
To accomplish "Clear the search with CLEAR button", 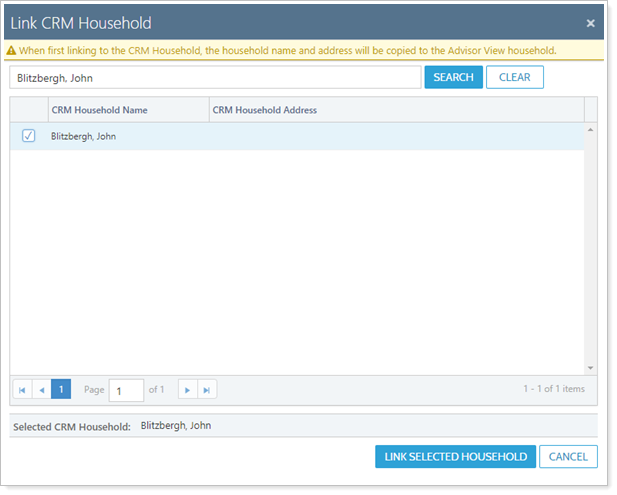I will pyautogui.click(x=514, y=77).
